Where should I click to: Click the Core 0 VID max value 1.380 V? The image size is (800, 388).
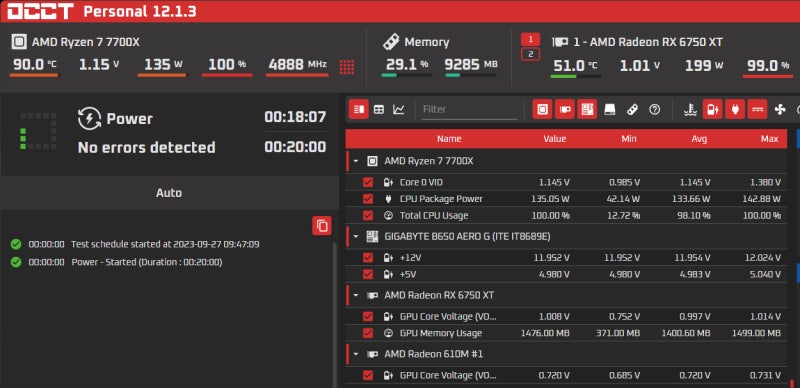tap(765, 182)
